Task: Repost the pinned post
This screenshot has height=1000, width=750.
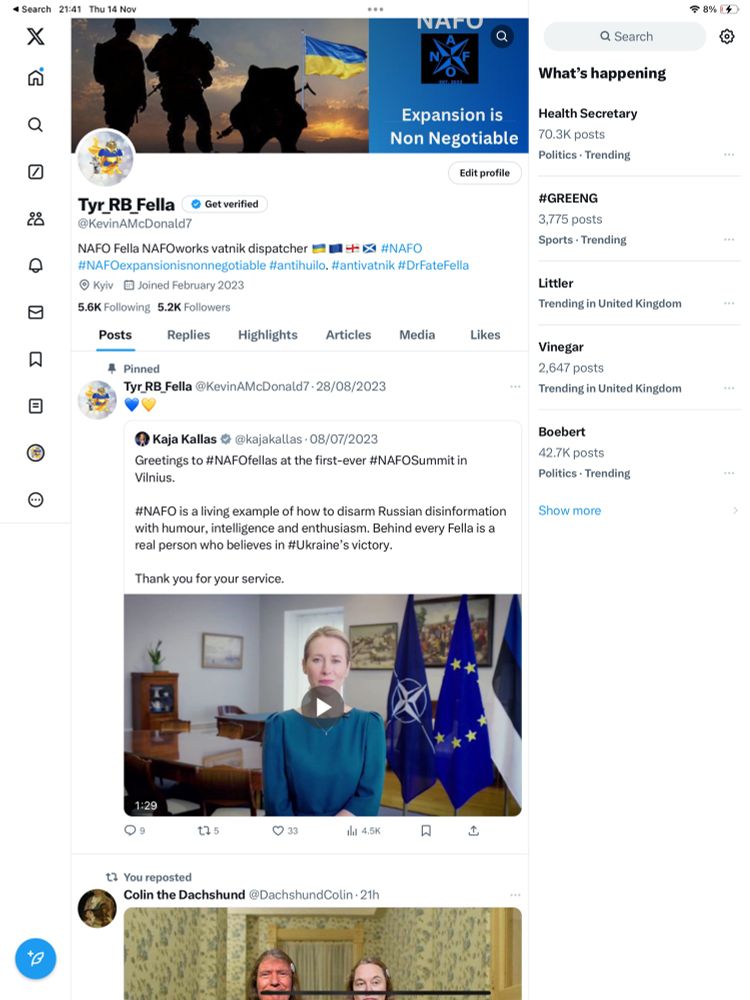Action: coord(208,830)
